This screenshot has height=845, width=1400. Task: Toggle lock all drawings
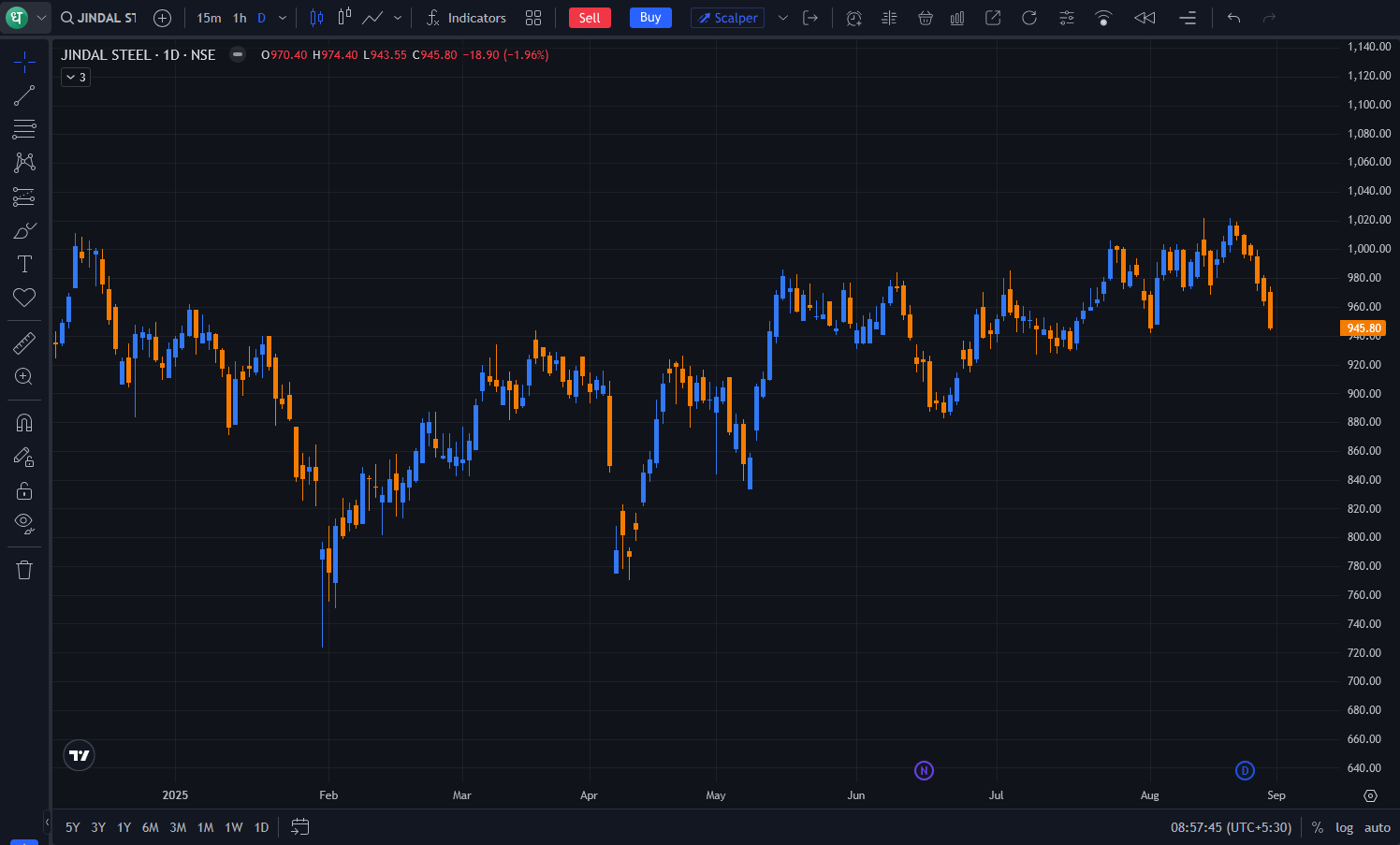24,490
